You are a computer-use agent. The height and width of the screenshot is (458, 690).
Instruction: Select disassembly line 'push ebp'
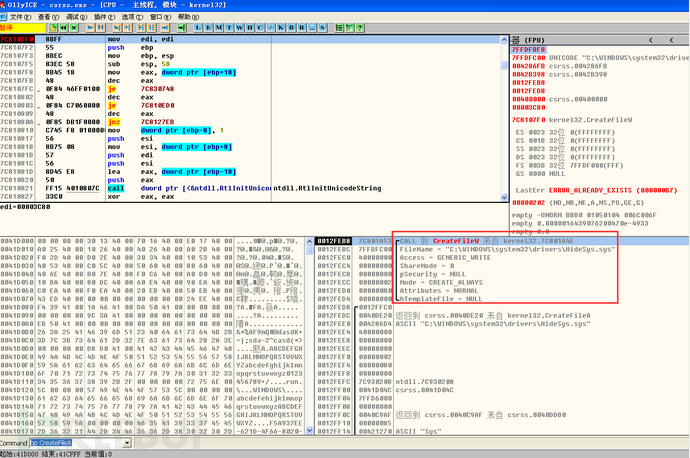coord(250,48)
